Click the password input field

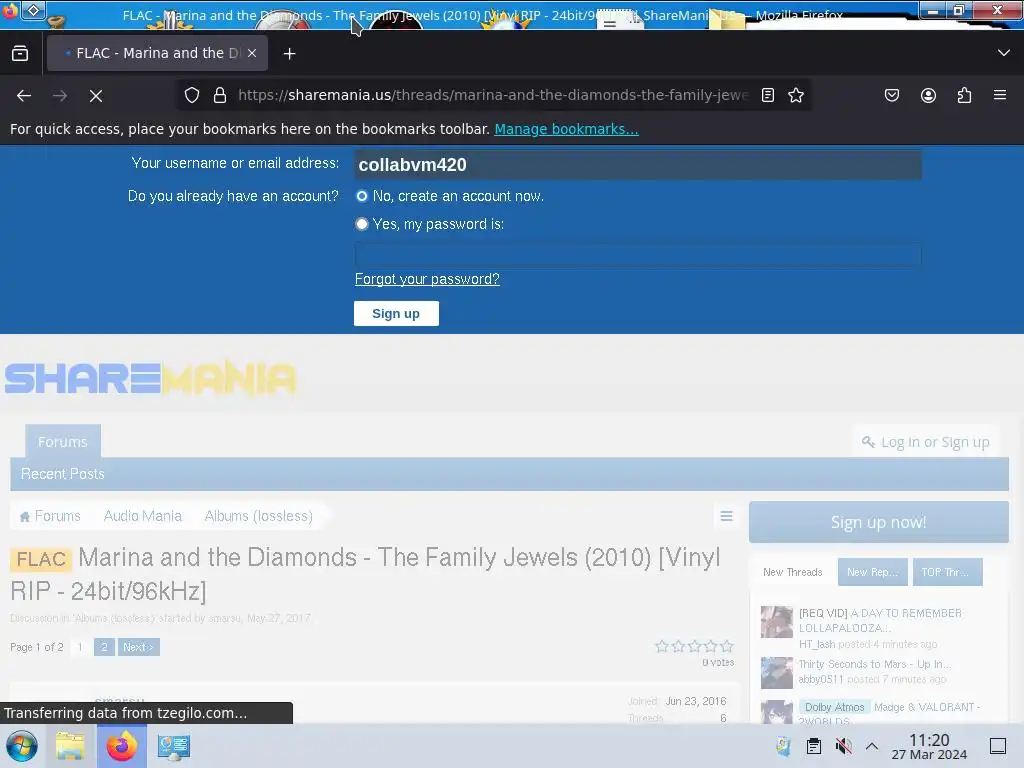pos(638,254)
